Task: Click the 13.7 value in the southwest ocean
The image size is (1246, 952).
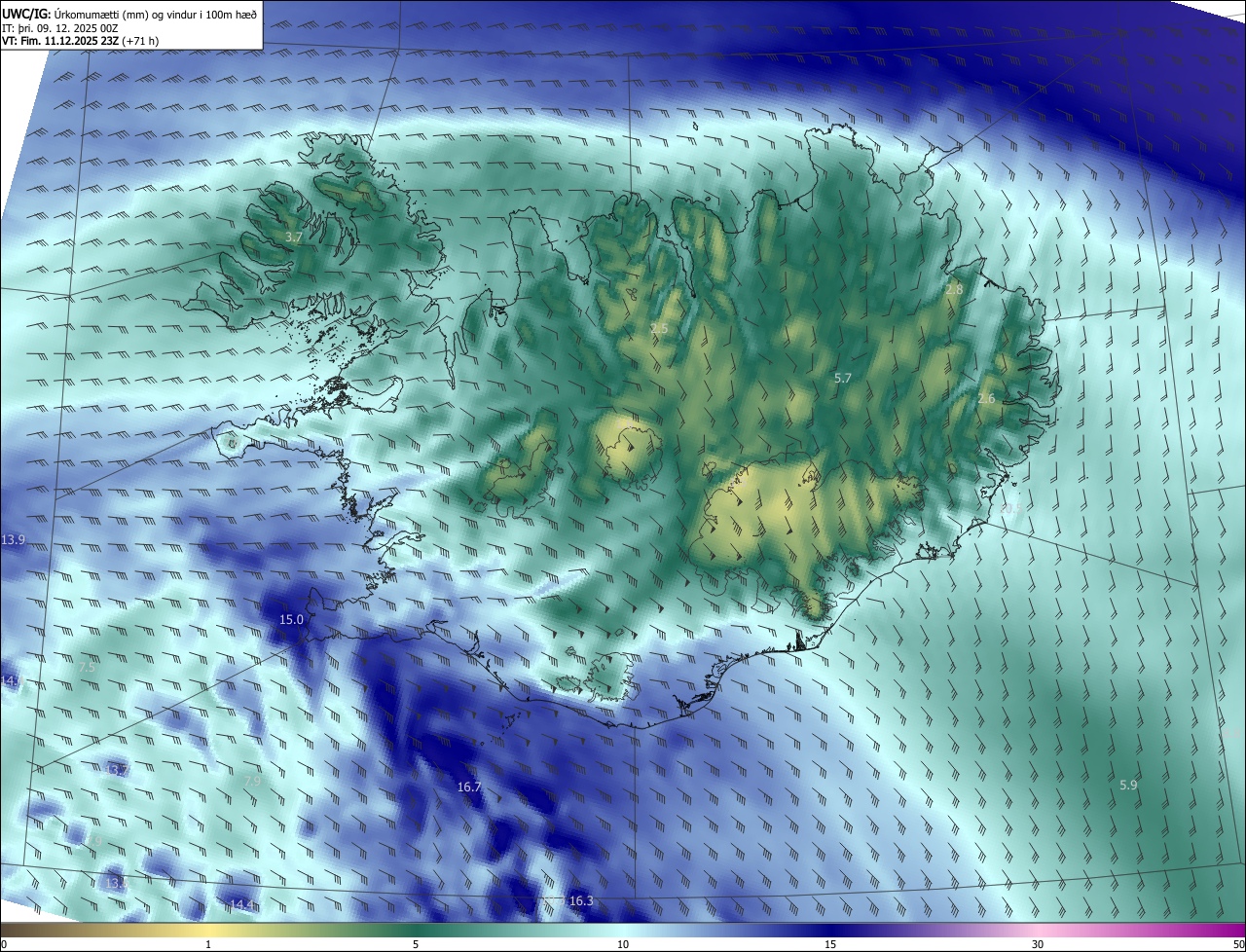Action: pyautogui.click(x=117, y=770)
